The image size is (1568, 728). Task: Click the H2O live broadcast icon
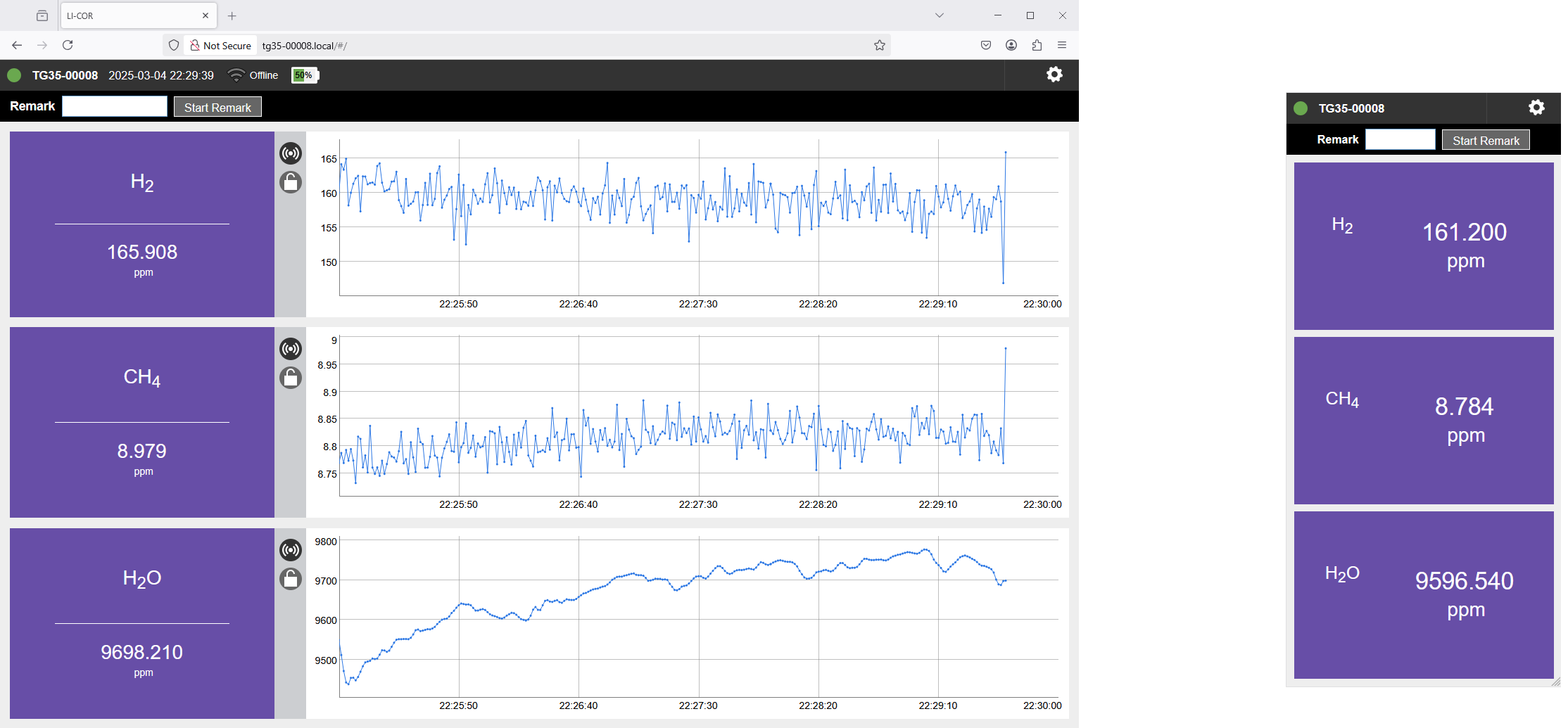[x=291, y=549]
